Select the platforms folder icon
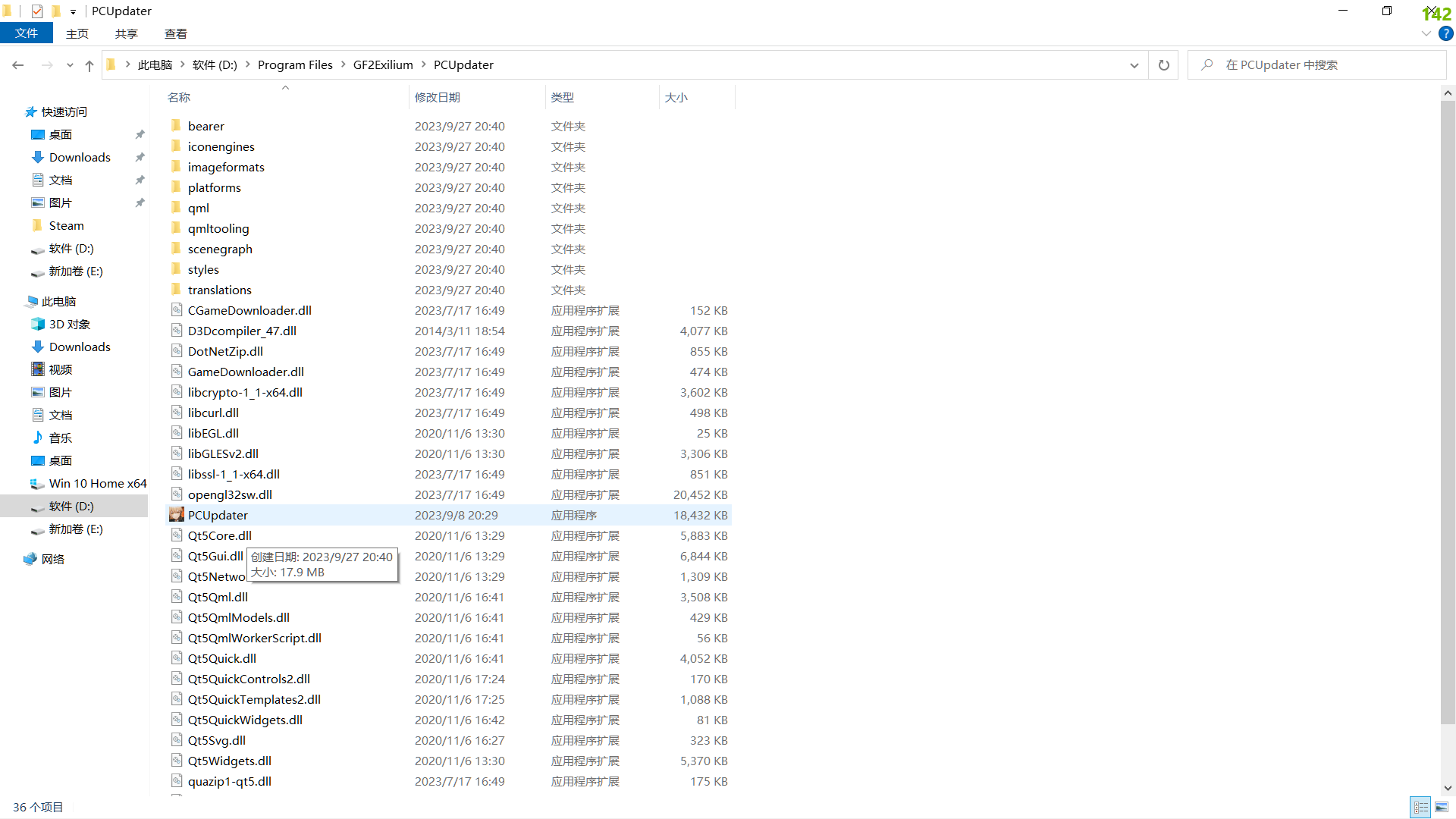 176,187
